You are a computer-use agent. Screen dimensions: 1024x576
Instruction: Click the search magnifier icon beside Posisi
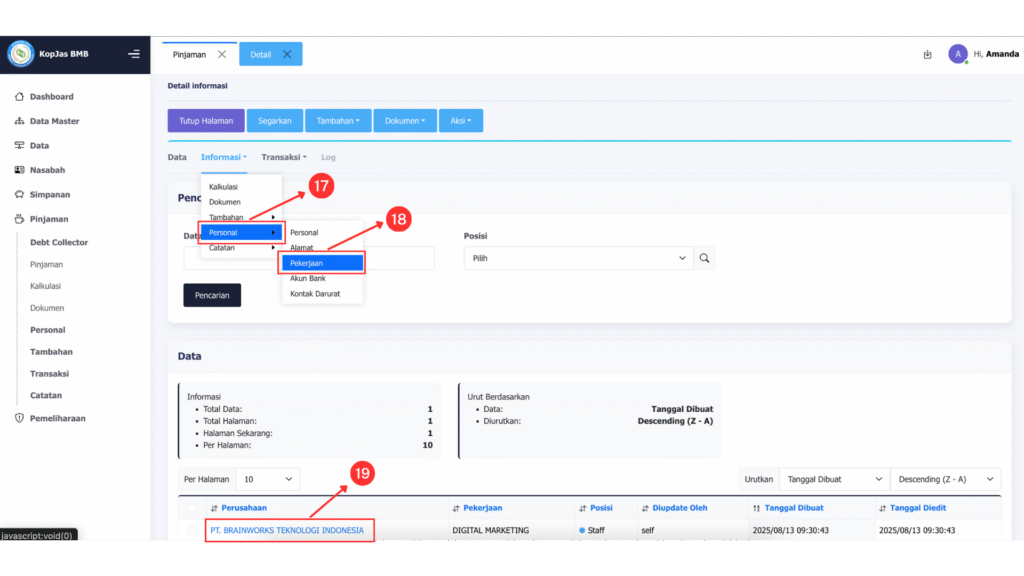(x=705, y=258)
